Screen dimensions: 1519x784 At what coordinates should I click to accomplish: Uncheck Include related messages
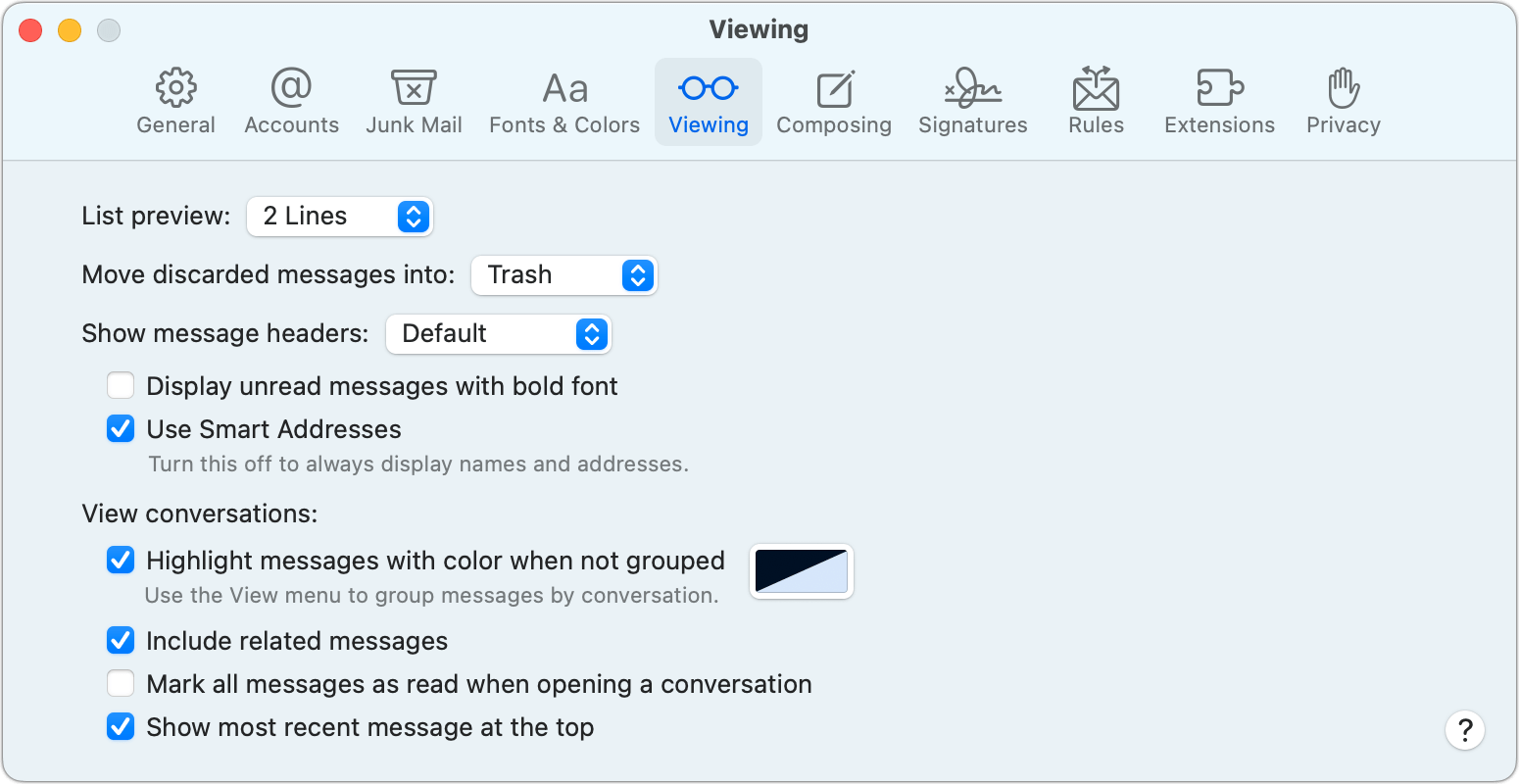pyautogui.click(x=120, y=640)
